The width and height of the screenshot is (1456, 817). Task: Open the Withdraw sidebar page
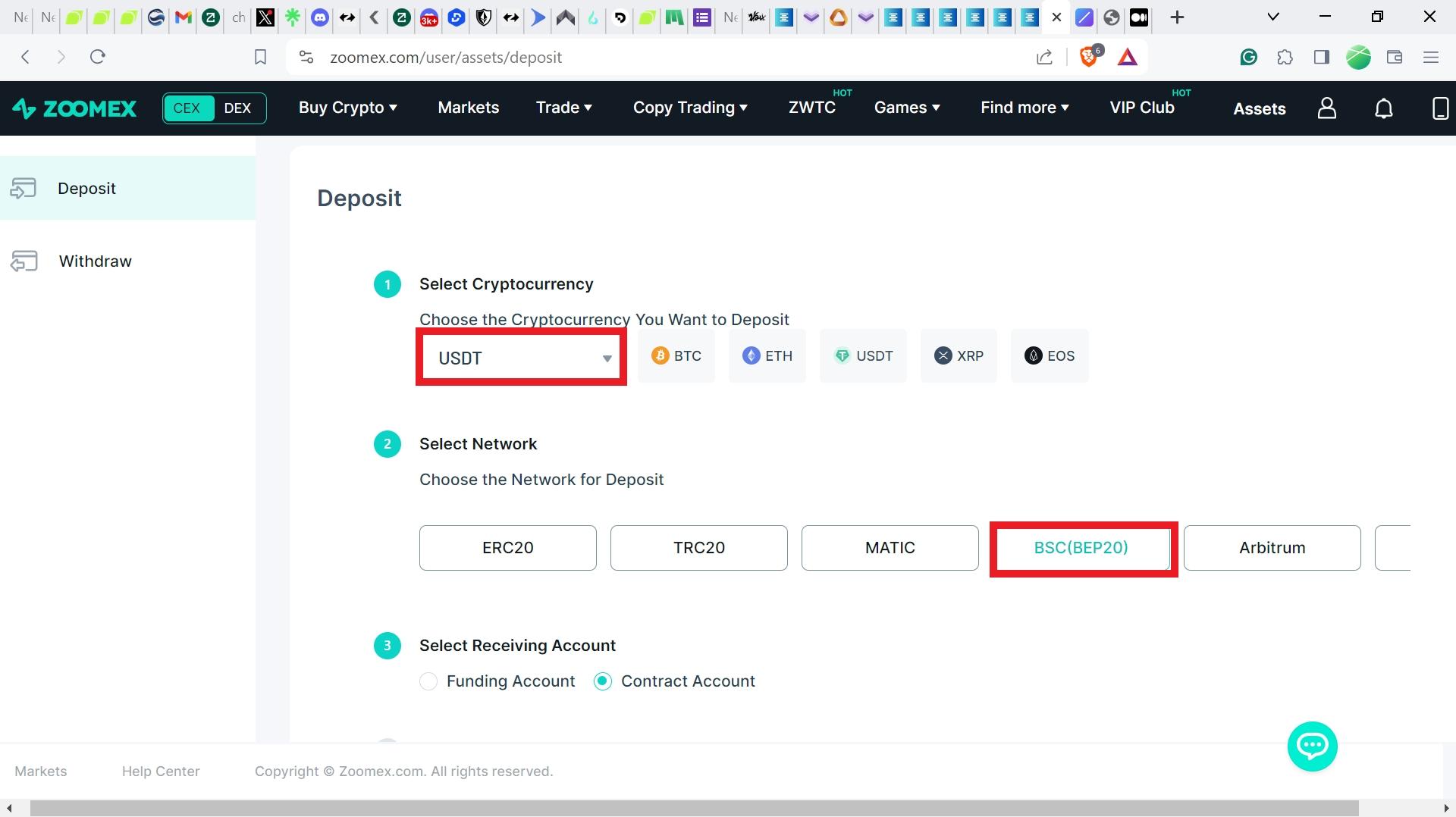[127, 261]
